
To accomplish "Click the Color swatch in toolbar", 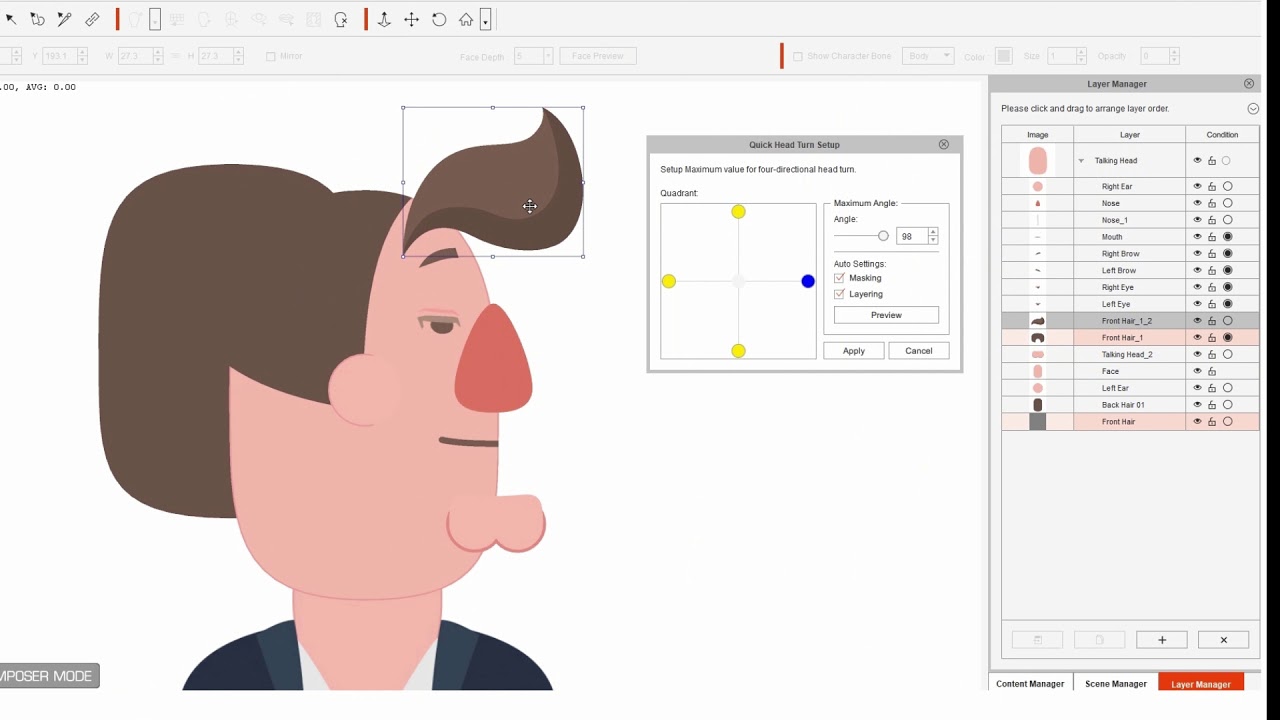I will (x=1004, y=56).
